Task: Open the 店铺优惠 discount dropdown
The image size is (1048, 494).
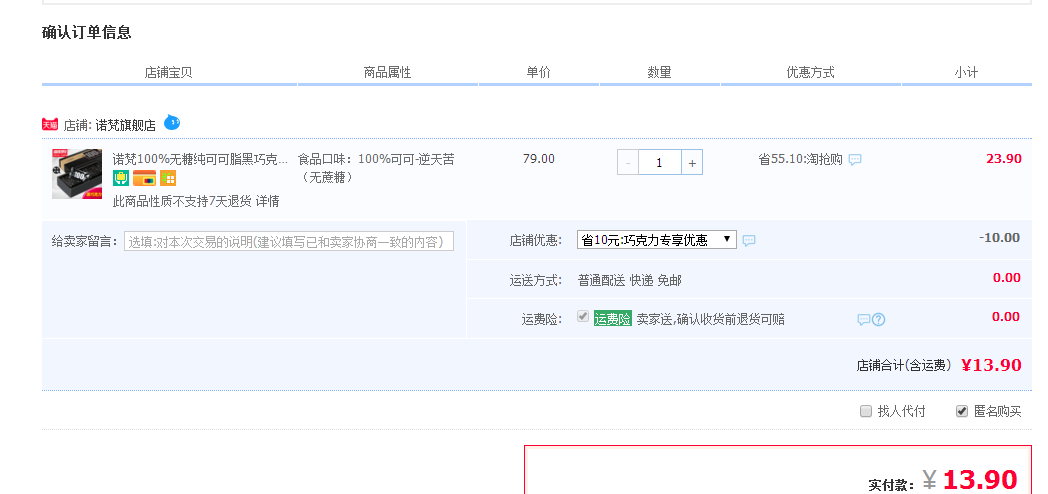Action: pos(656,240)
